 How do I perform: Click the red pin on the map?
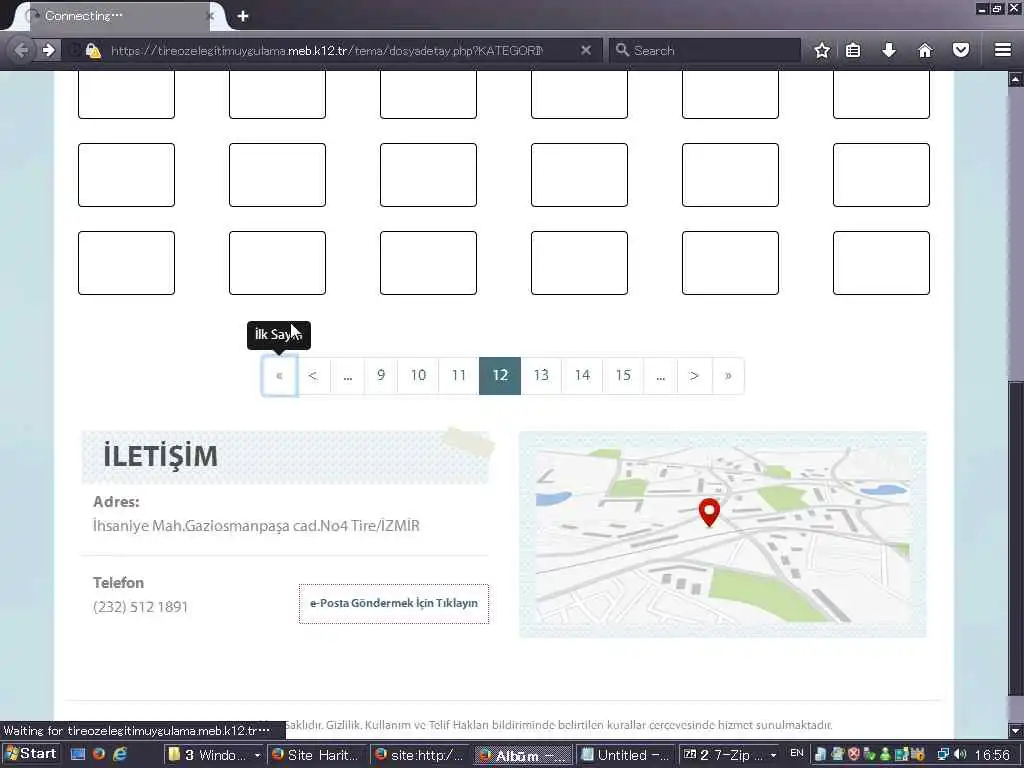[709, 511]
